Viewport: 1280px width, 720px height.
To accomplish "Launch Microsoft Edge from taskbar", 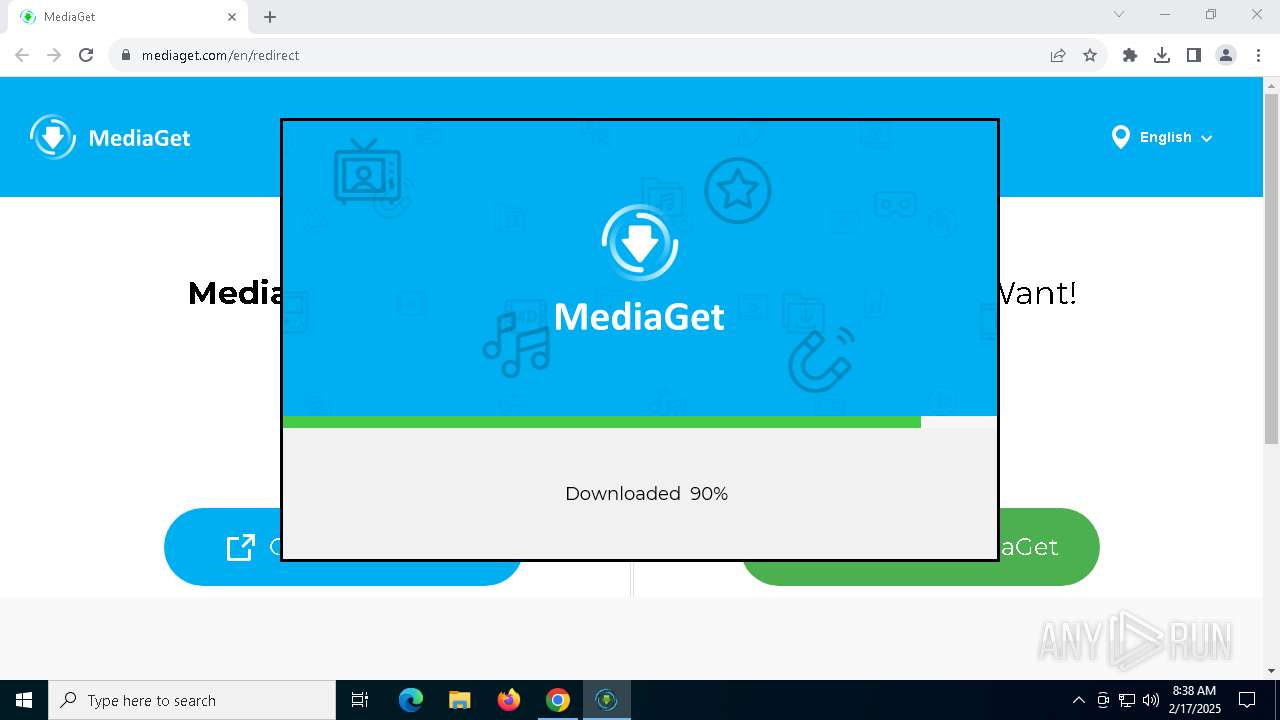I will 411,700.
